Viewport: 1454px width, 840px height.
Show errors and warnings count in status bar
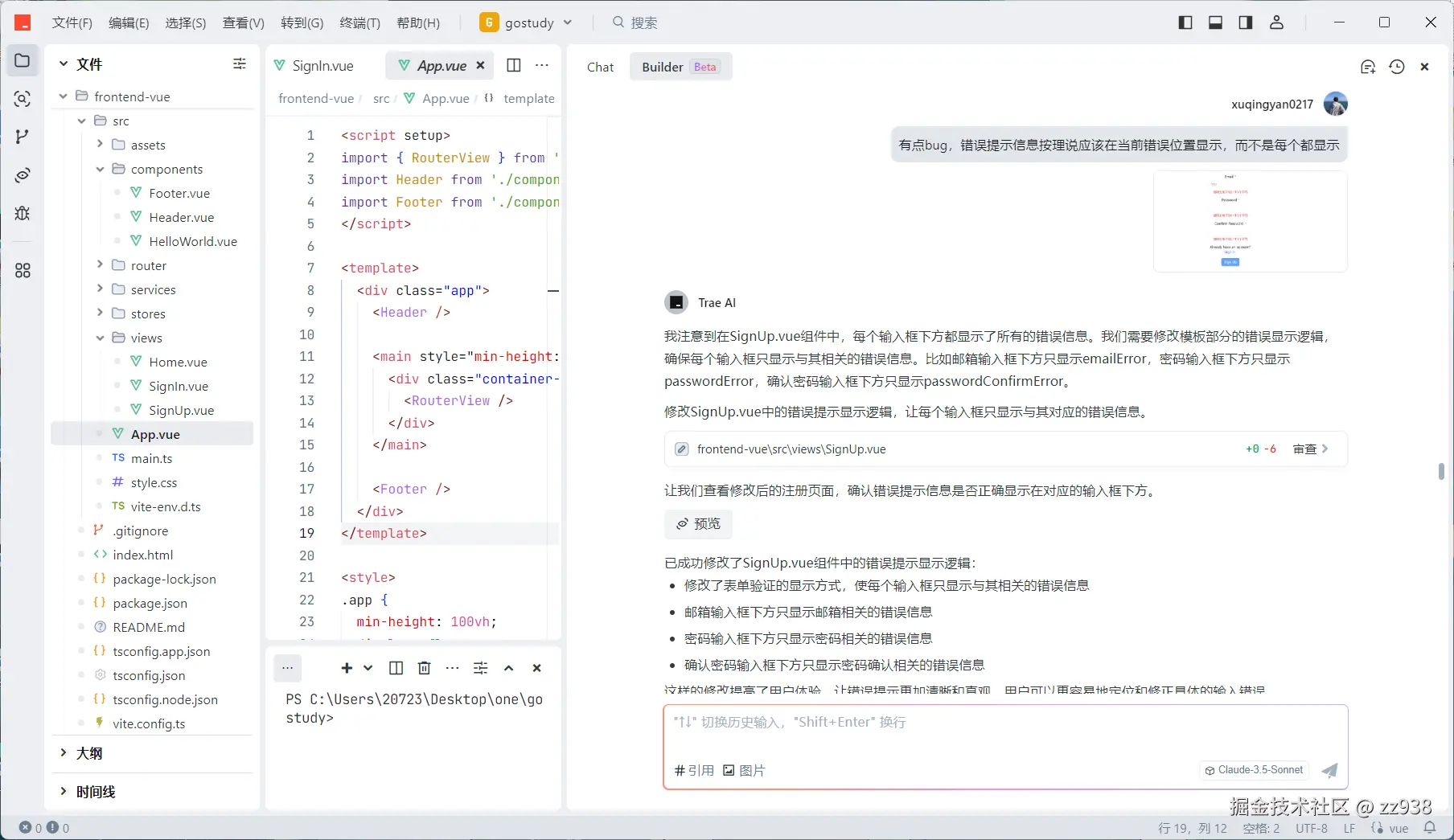[44, 828]
